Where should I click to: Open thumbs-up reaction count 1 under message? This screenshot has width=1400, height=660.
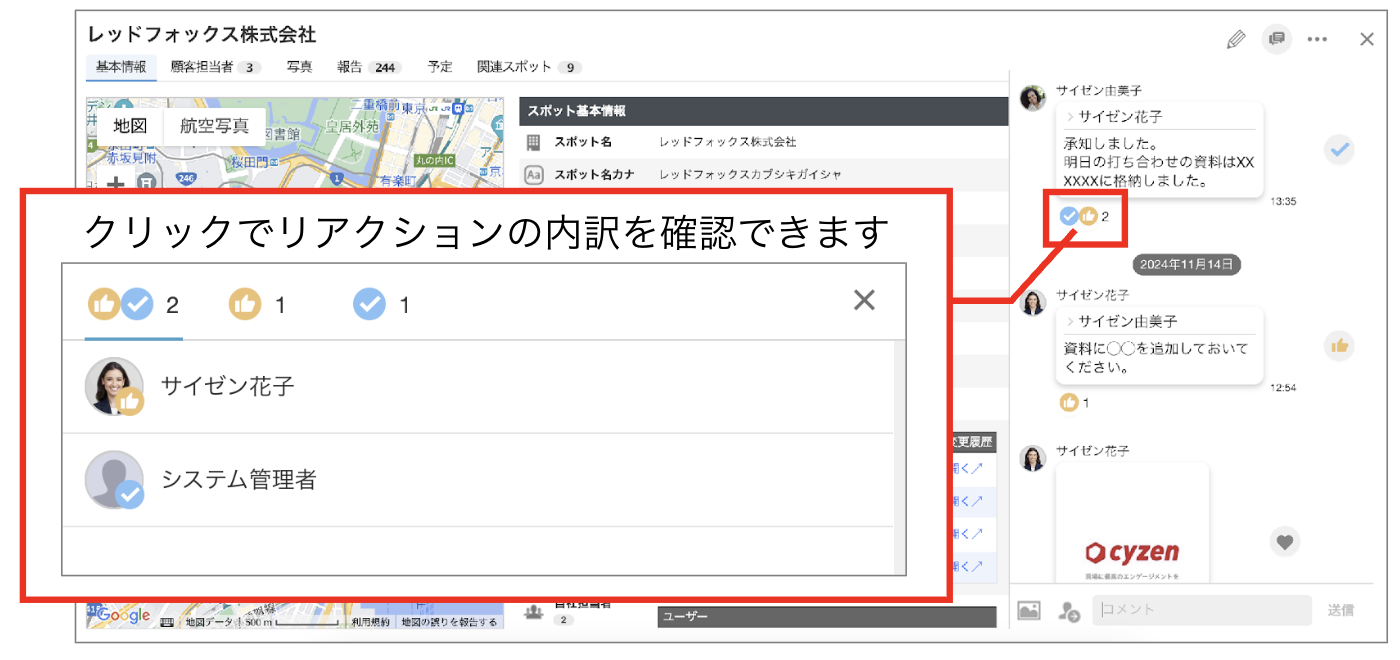[x=1074, y=402]
